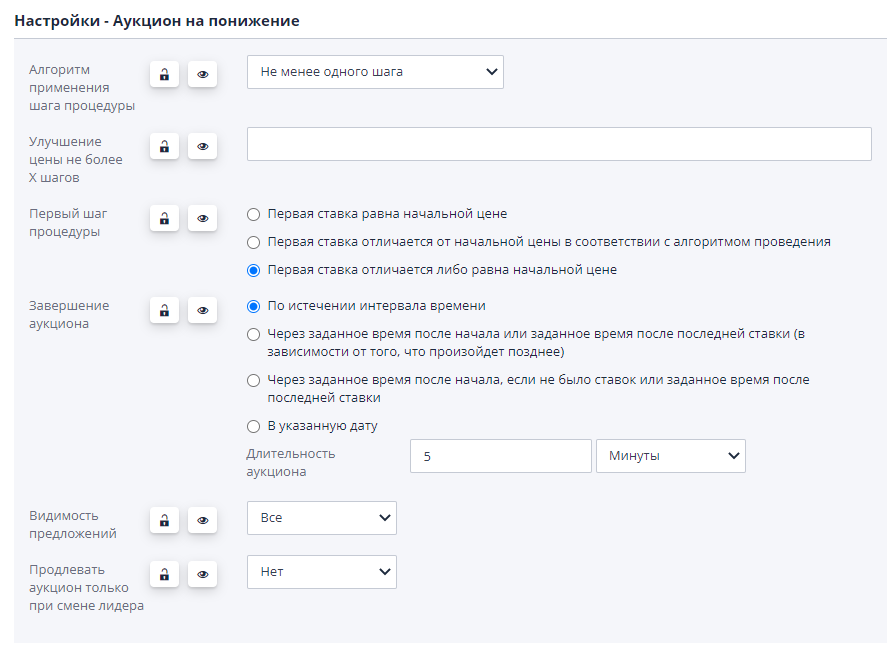The image size is (891, 648).
Task: Expand Видимость предложений dropdown showing Все
Action: tap(321, 518)
